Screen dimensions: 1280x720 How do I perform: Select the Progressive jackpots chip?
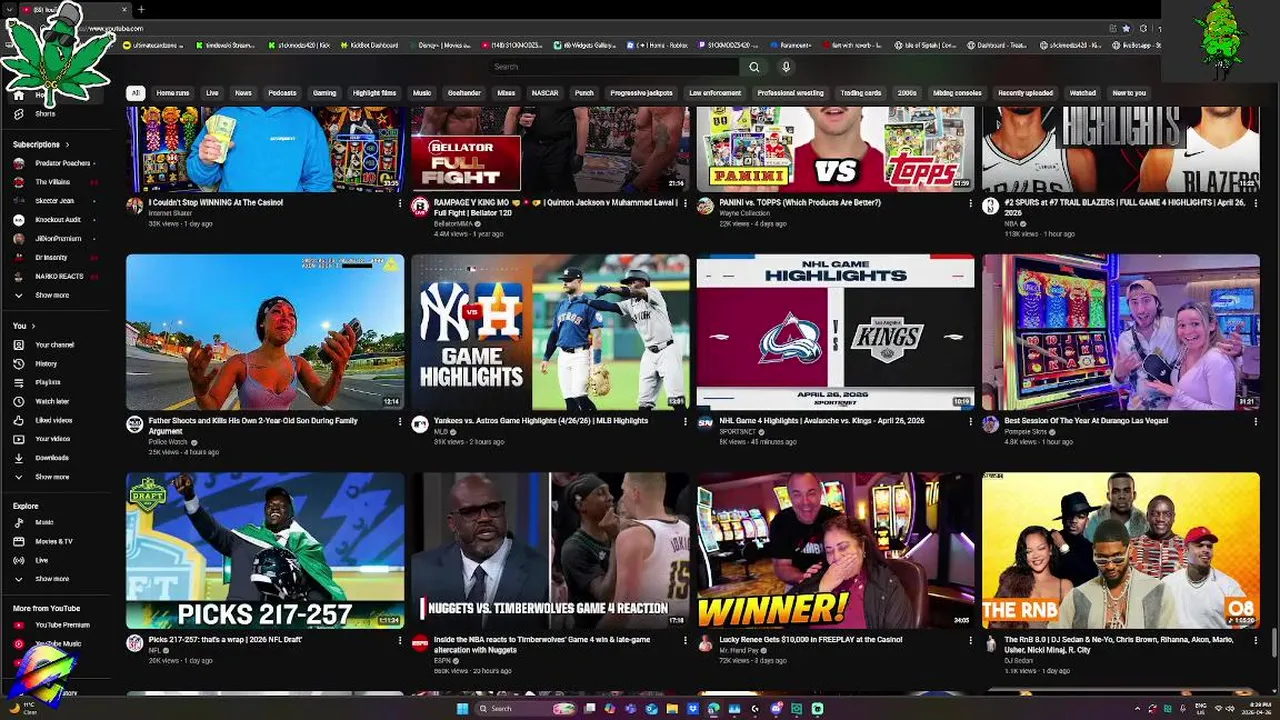coord(641,93)
